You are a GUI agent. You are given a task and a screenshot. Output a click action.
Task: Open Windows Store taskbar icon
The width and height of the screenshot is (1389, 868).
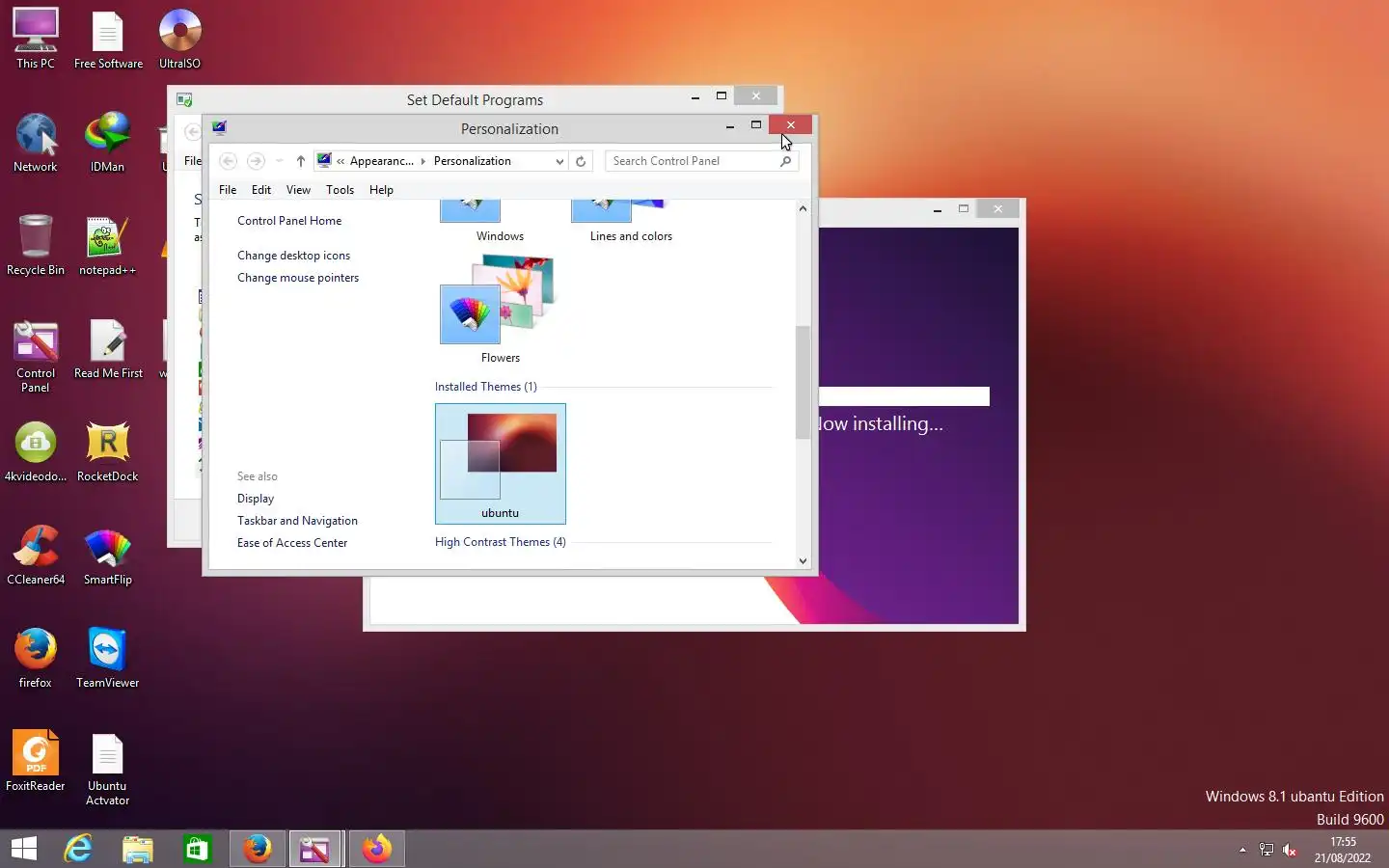click(197, 849)
